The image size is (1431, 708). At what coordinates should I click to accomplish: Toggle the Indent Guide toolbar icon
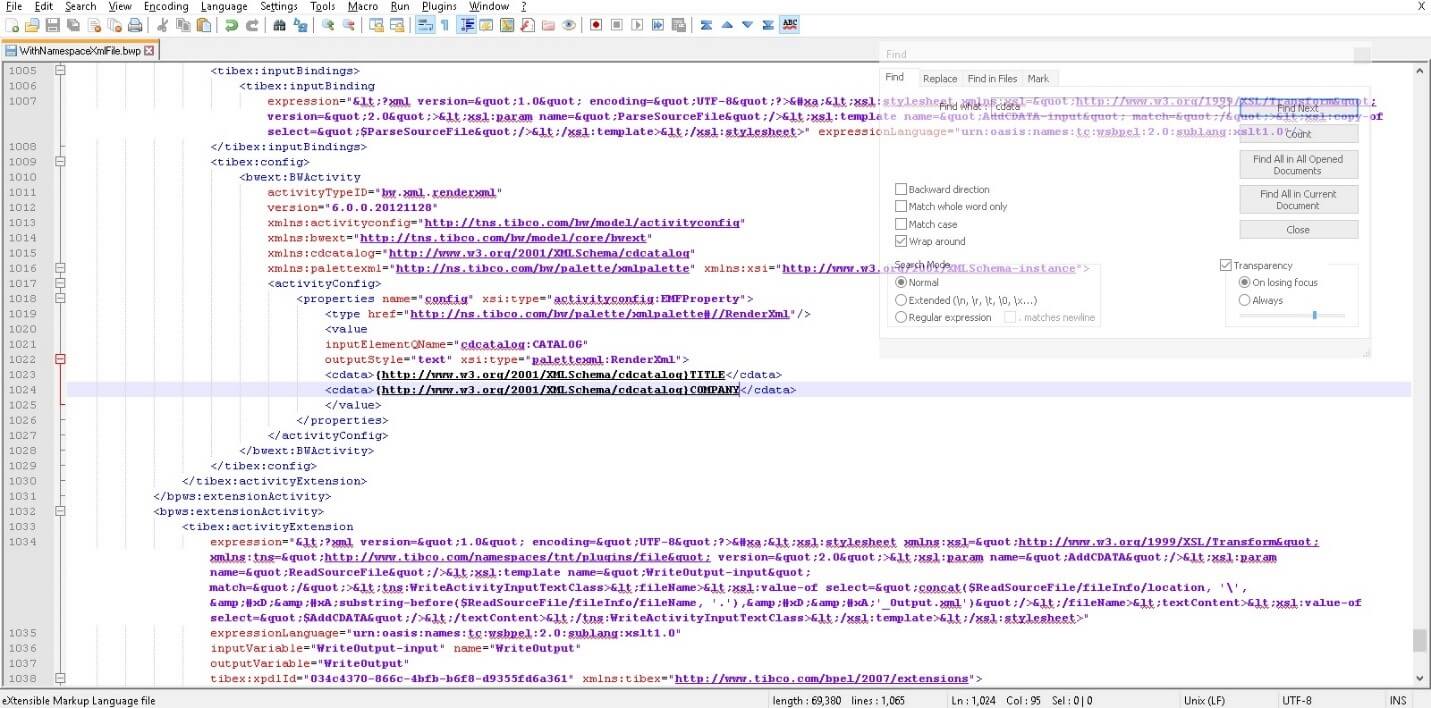[x=467, y=24]
